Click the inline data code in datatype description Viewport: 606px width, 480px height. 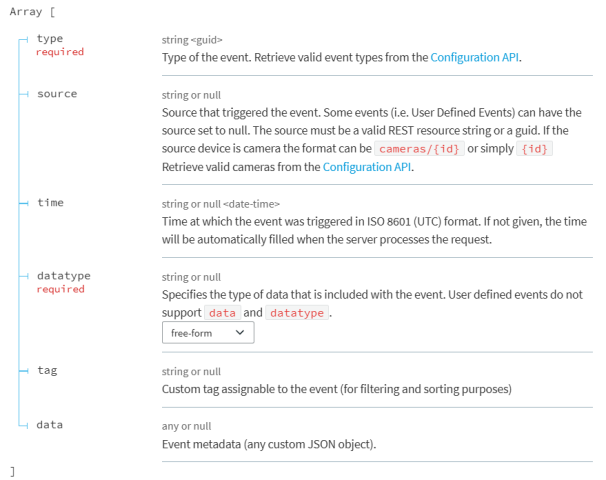click(x=222, y=313)
